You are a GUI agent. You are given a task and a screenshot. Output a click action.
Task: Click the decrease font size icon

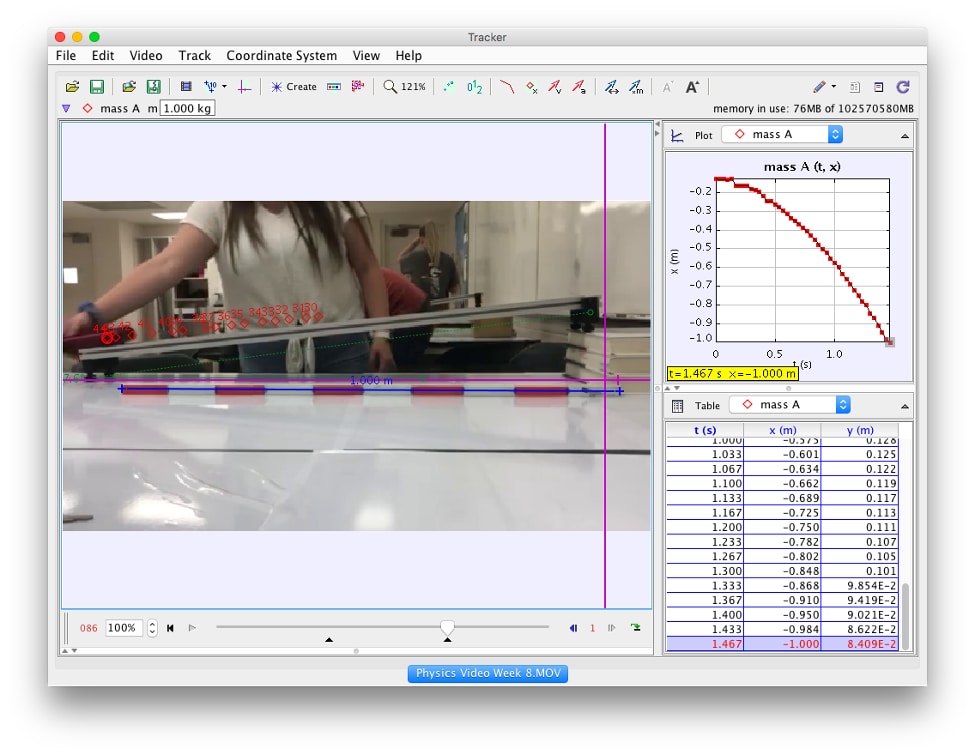[x=667, y=88]
